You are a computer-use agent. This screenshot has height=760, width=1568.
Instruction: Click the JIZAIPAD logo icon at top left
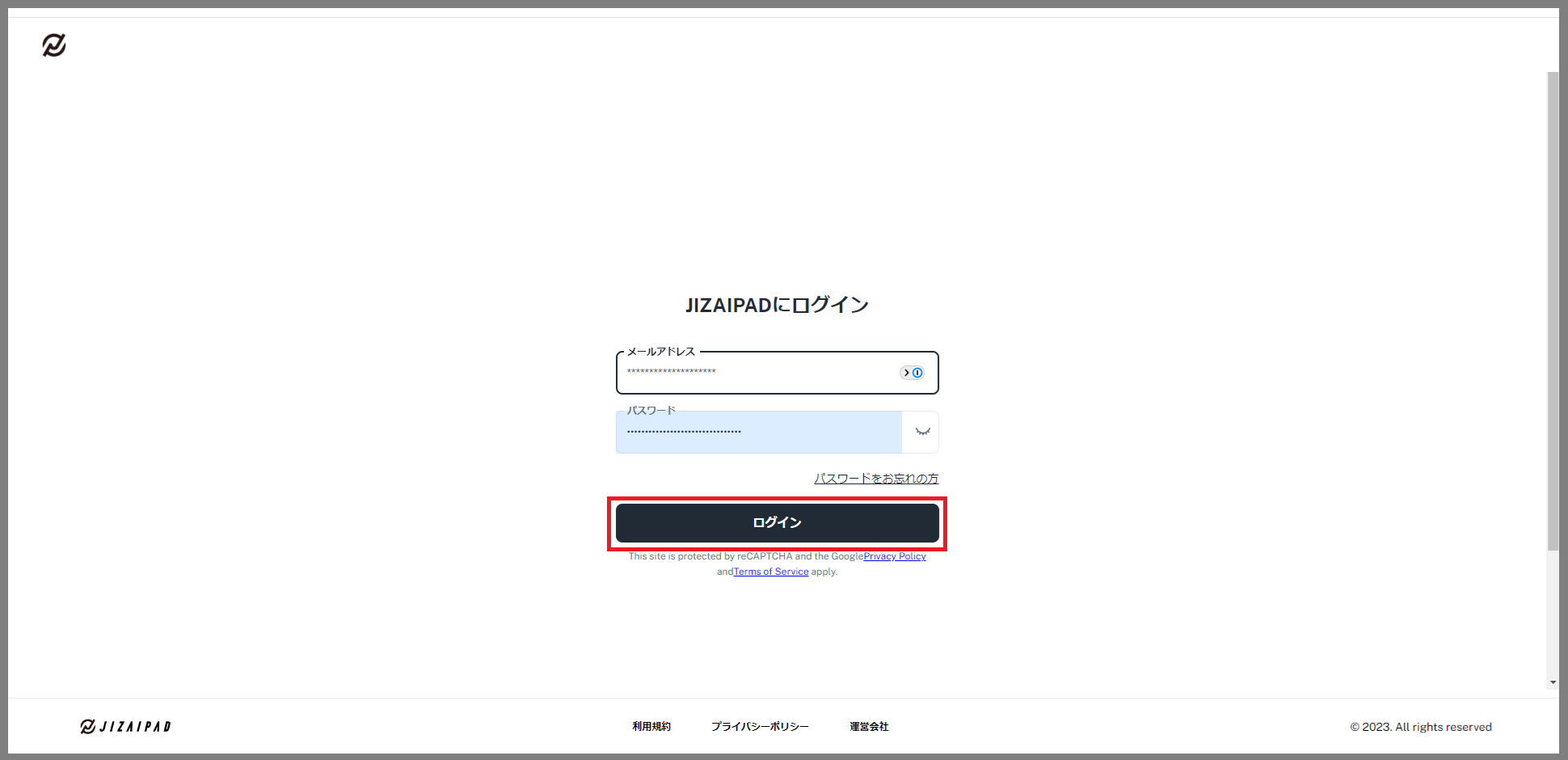[x=54, y=45]
